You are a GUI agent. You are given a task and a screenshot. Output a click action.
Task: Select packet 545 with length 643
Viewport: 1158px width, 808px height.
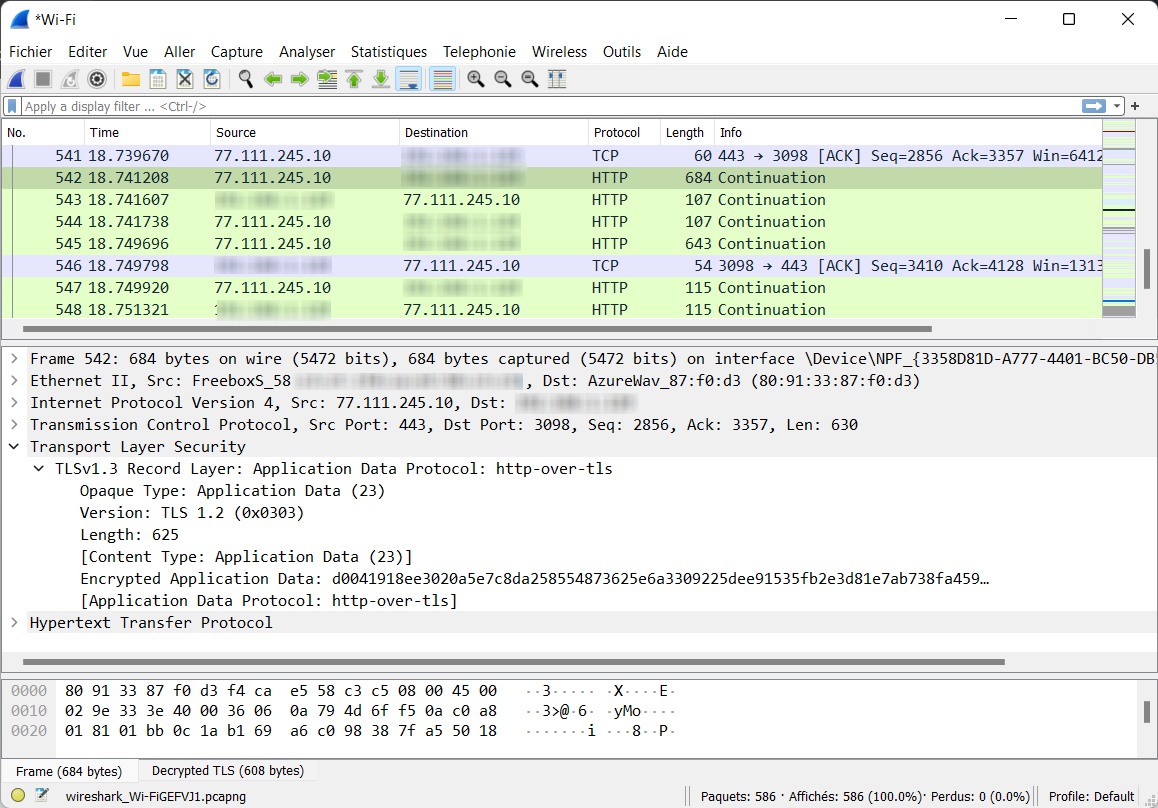coord(552,244)
